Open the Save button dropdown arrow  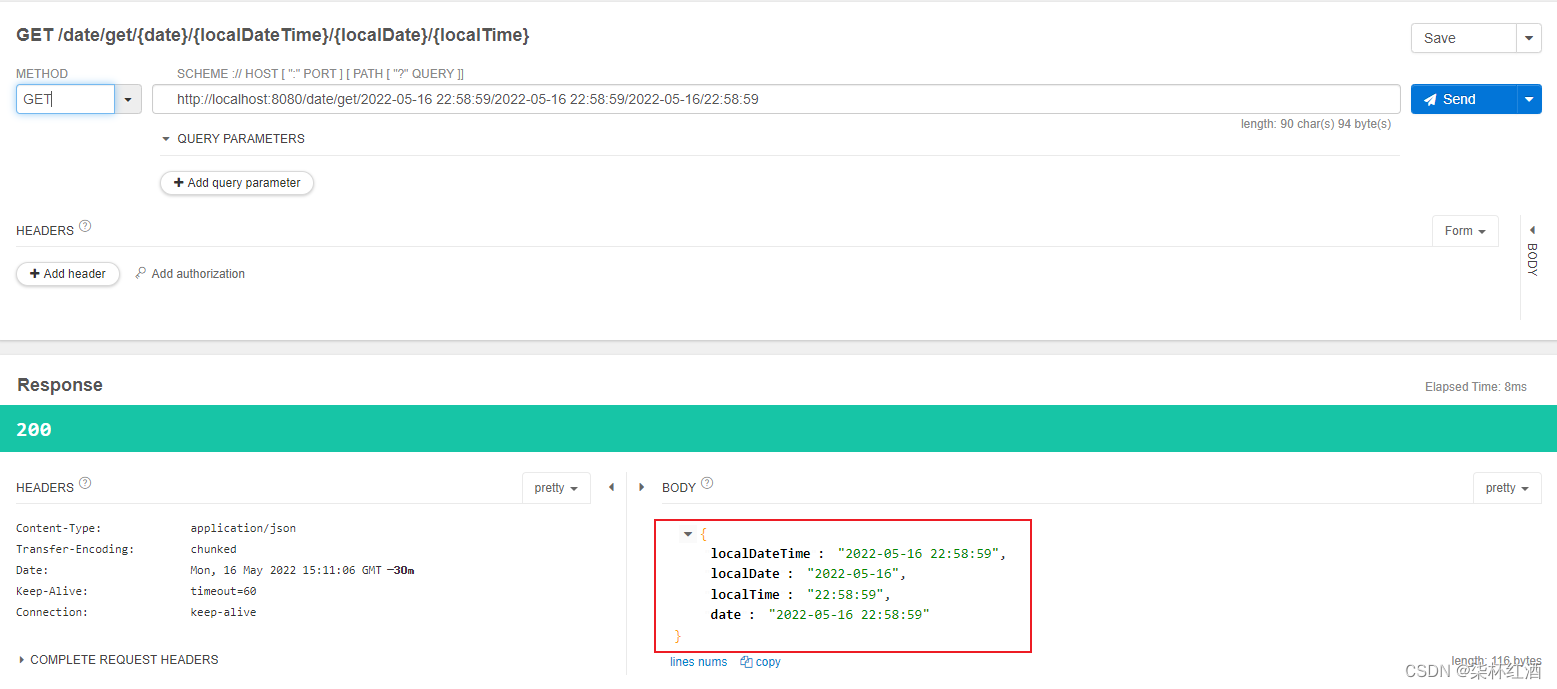1530,37
